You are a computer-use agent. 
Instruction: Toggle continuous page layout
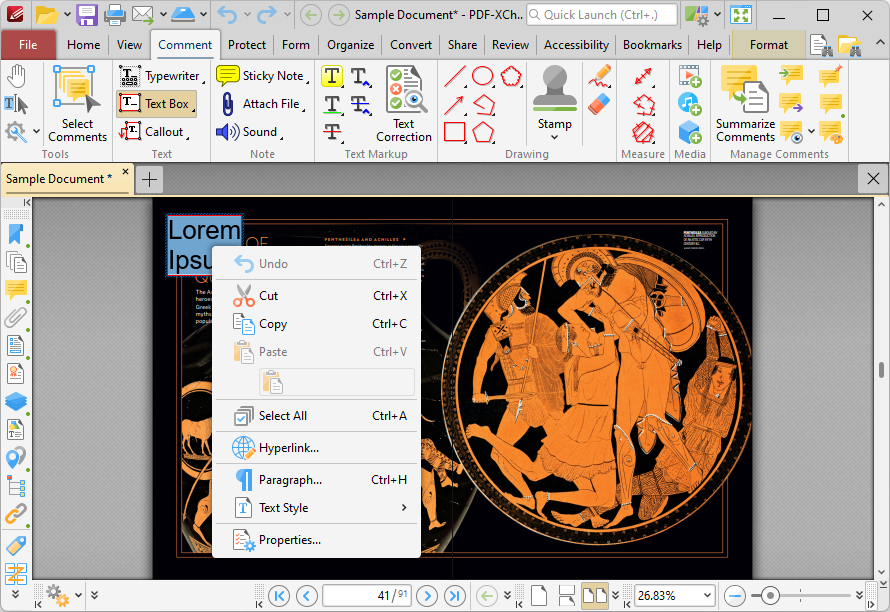tap(566, 596)
